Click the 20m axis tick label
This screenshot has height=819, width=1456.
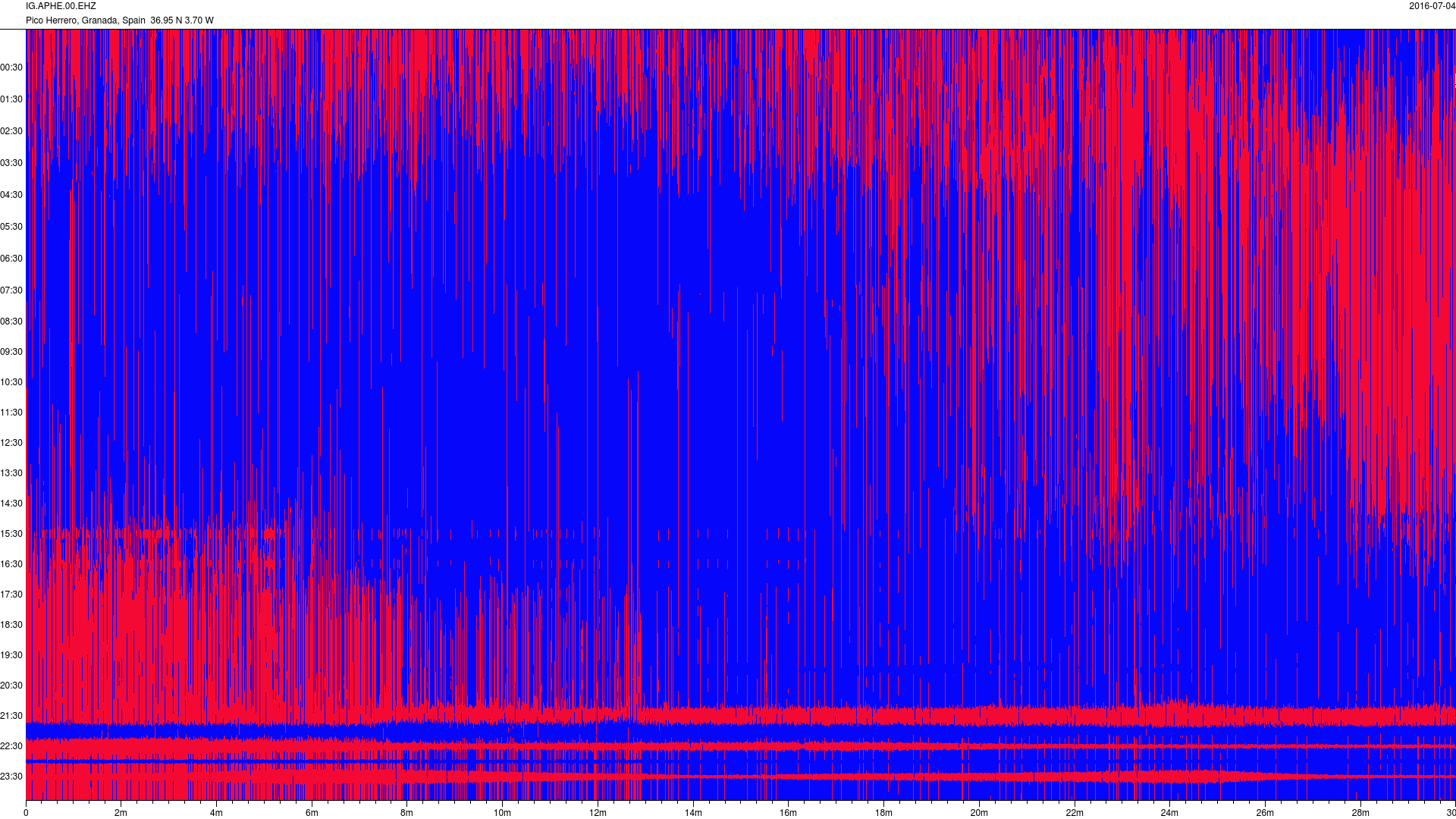coord(979,813)
